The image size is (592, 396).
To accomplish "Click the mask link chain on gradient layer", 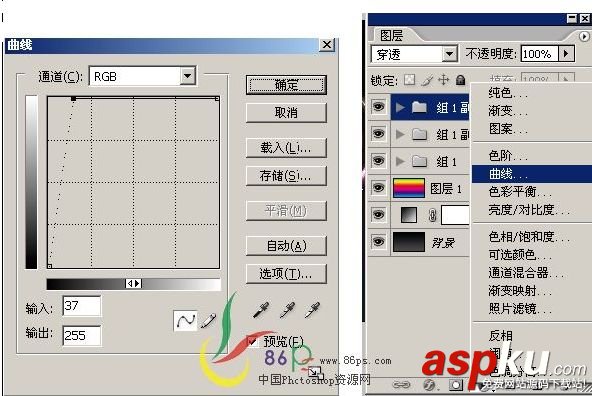I will pyautogui.click(x=433, y=215).
